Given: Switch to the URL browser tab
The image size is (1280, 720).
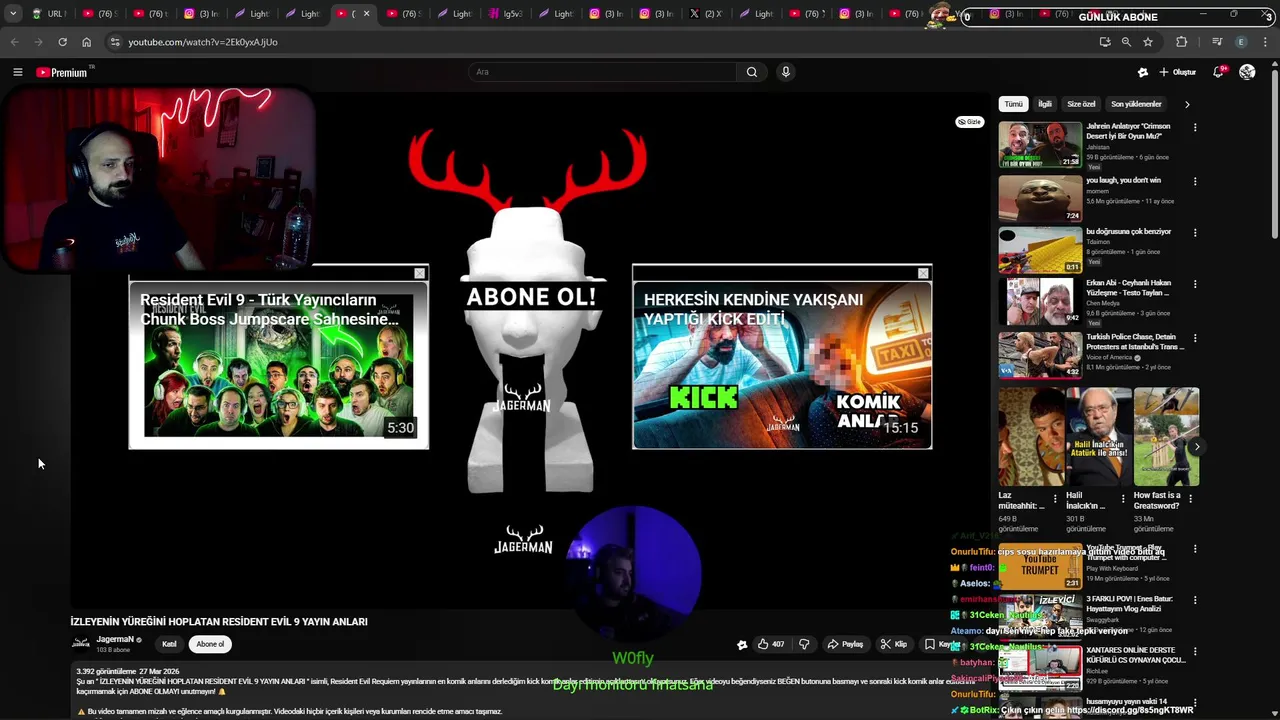Looking at the screenshot, I should [49, 14].
